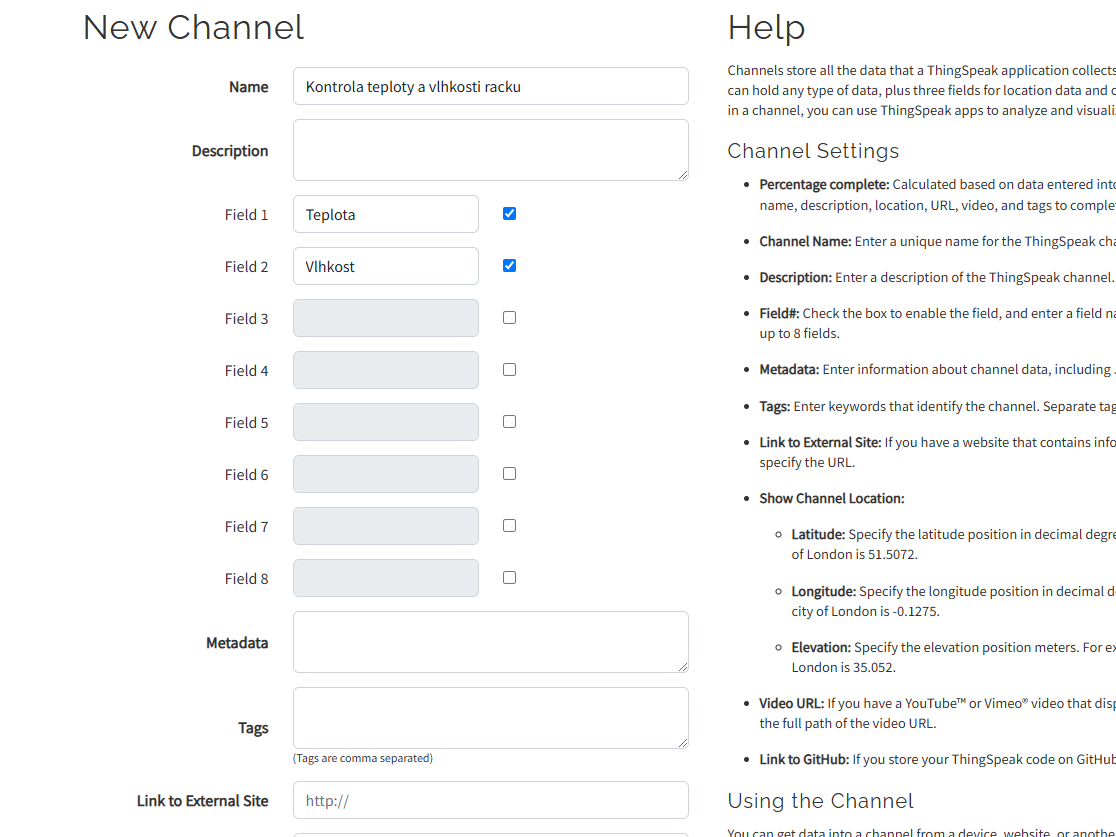Focus the Tags text area
The width and height of the screenshot is (1116, 837).
490,717
